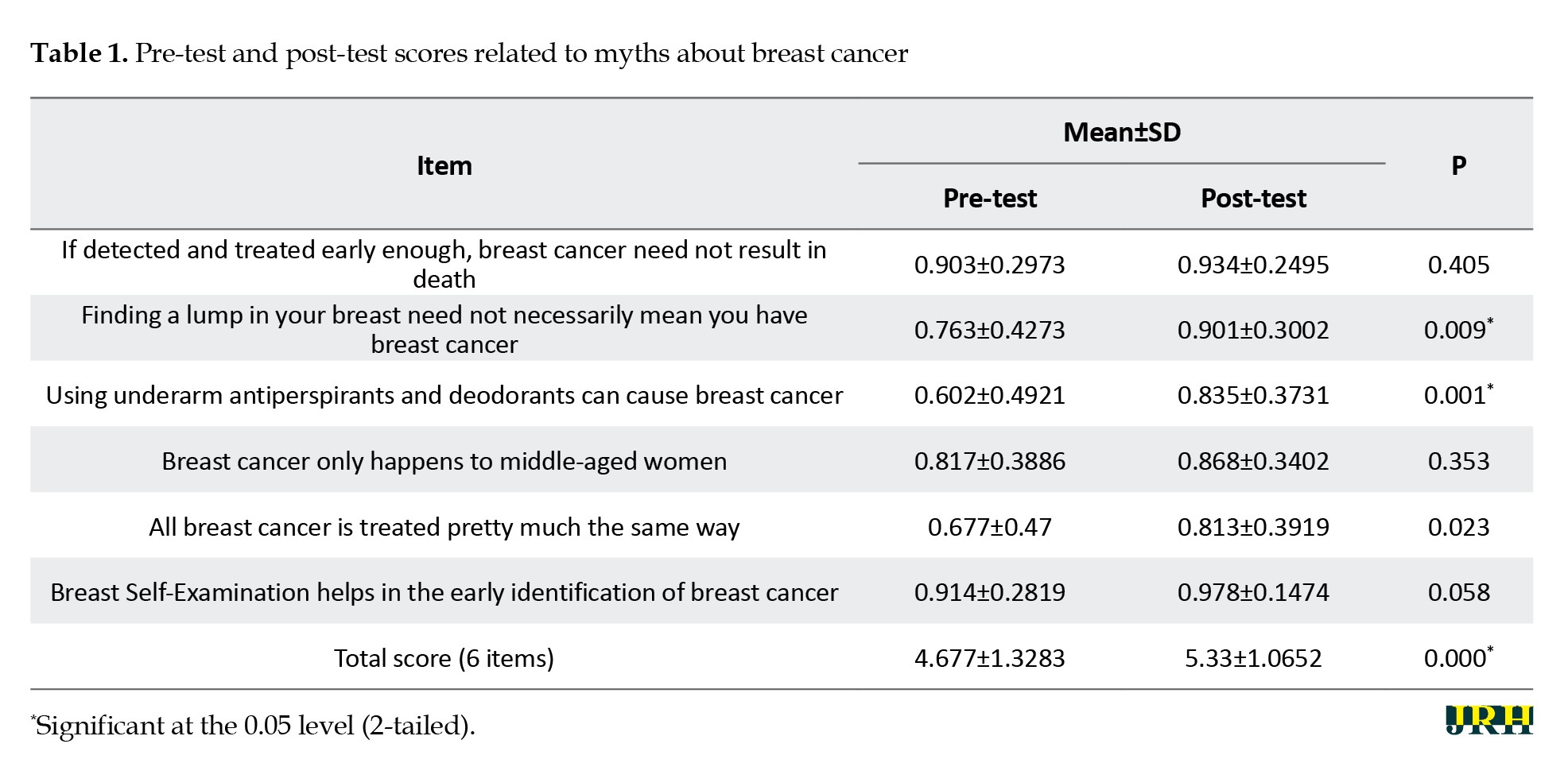Select the middle-aged women item row
This screenshot has height=767, width=1568.
click(x=444, y=461)
